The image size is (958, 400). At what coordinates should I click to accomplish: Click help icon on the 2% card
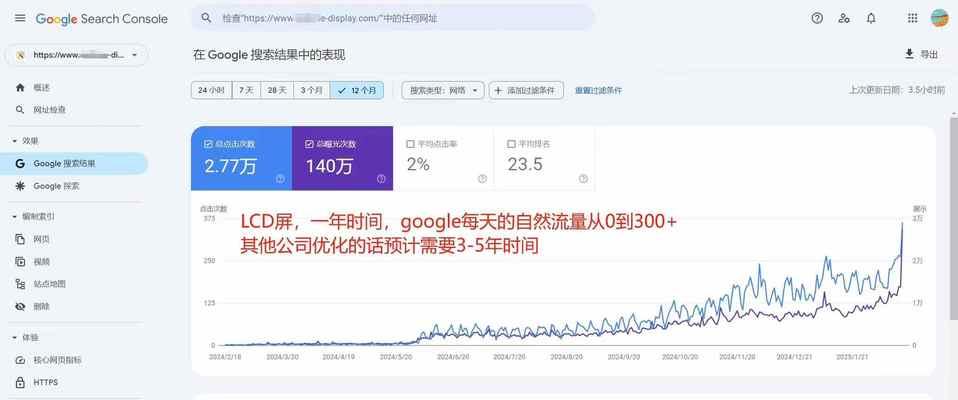(x=482, y=179)
